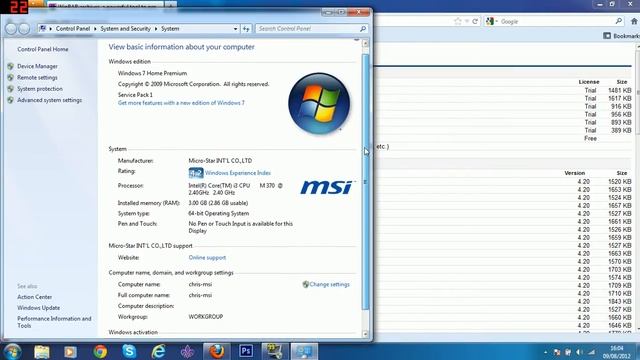Open Remote settings link
Image resolution: width=640 pixels, height=360 pixels.
(37, 78)
